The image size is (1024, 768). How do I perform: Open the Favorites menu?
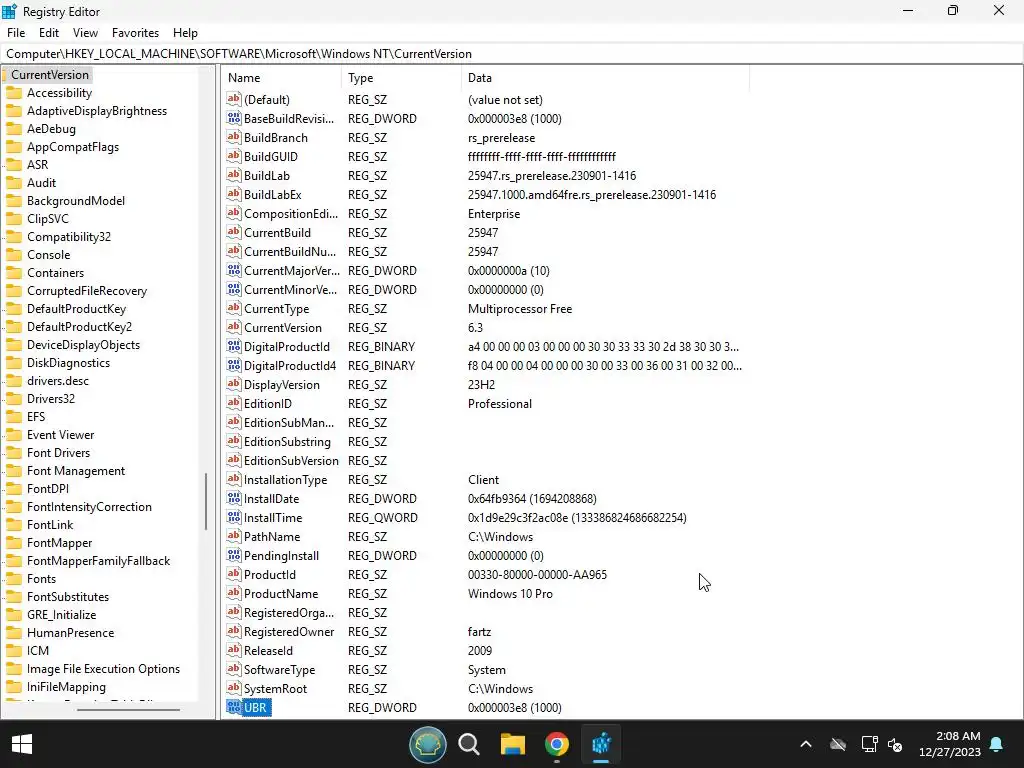coord(135,33)
